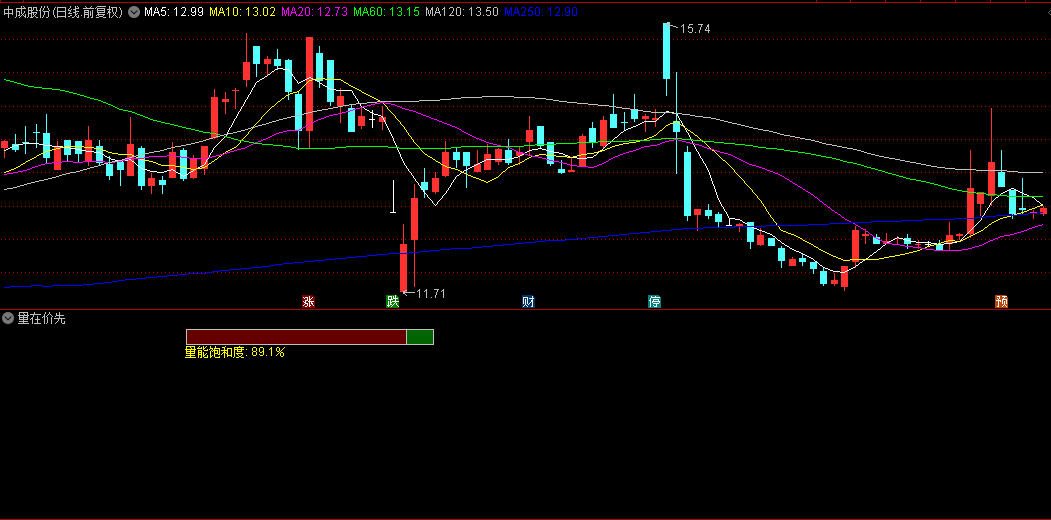Select the red 涨 event marker
1051x520 pixels.
click(308, 302)
